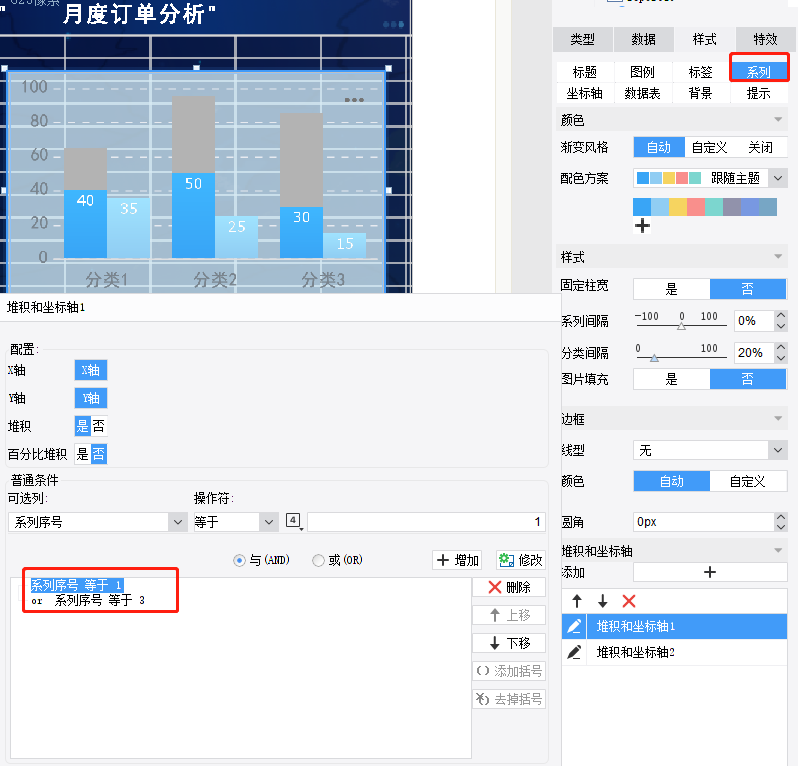The width and height of the screenshot is (798, 766).
Task: Switch to the 类型 tab
Action: coord(582,39)
